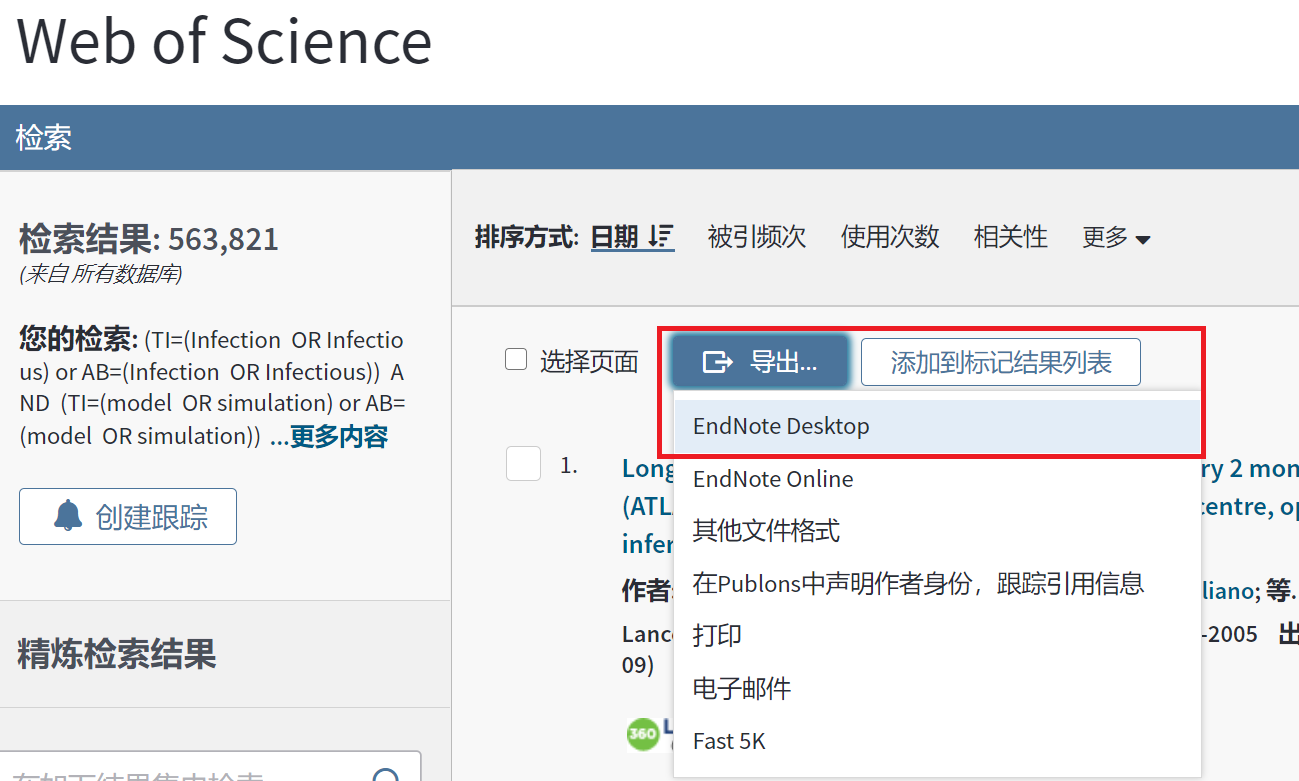
Task: Click the descending sort icon beside 日期
Action: pos(661,237)
